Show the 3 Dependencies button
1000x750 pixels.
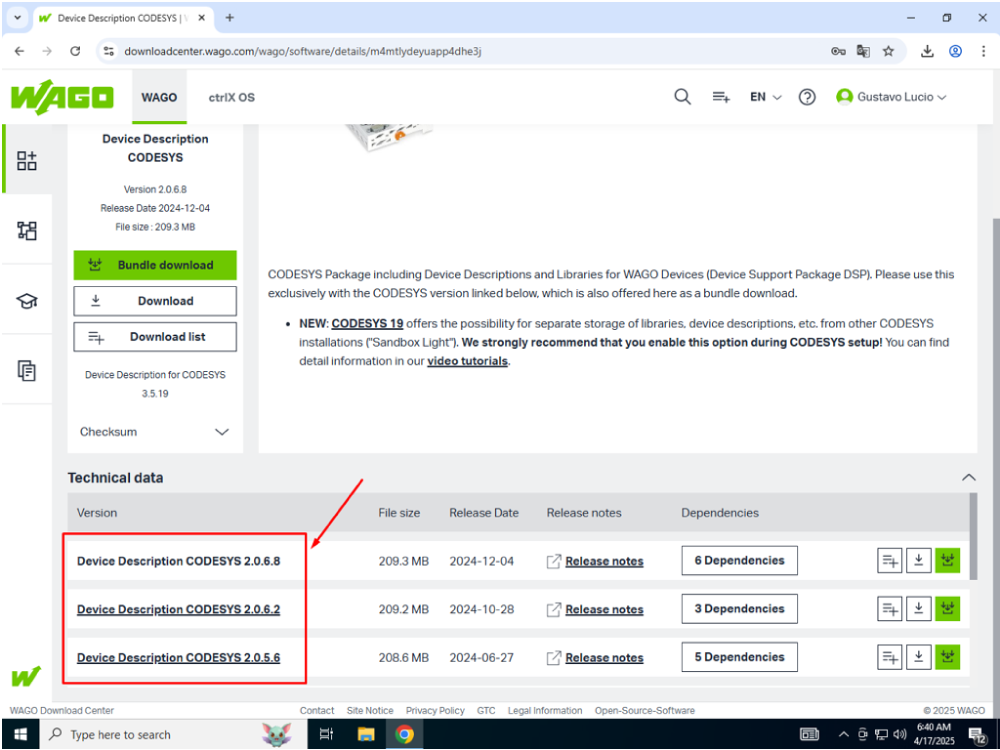(x=739, y=609)
